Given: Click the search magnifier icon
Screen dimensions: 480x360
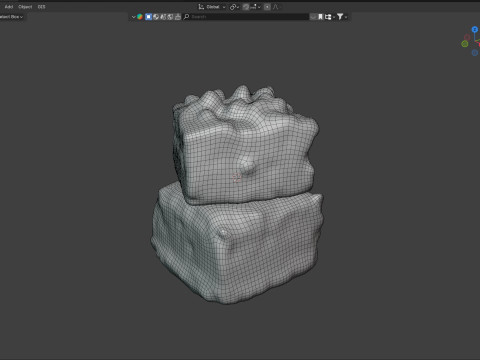Looking at the screenshot, I should (186, 17).
